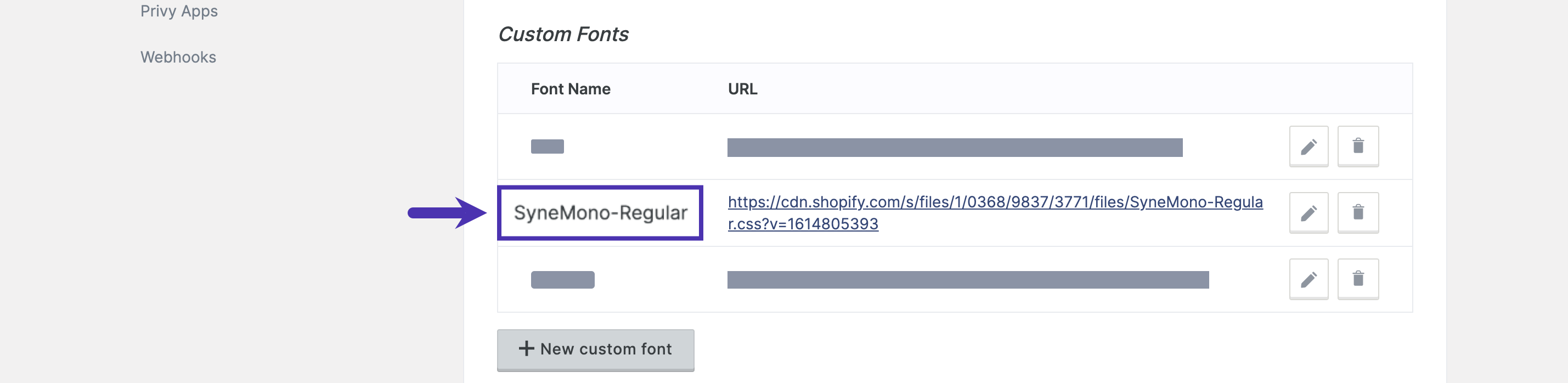The width and height of the screenshot is (1568, 383).
Task: Click the Font Name column header
Action: (571, 89)
